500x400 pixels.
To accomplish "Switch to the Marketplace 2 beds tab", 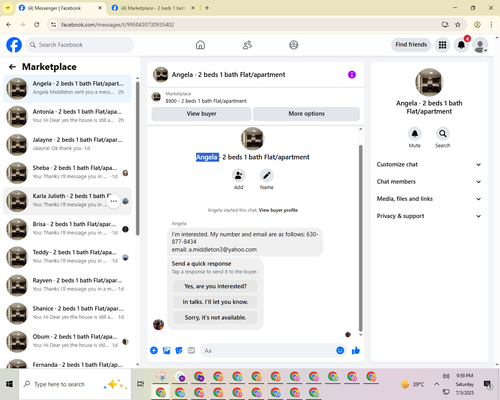I will pos(153,8).
